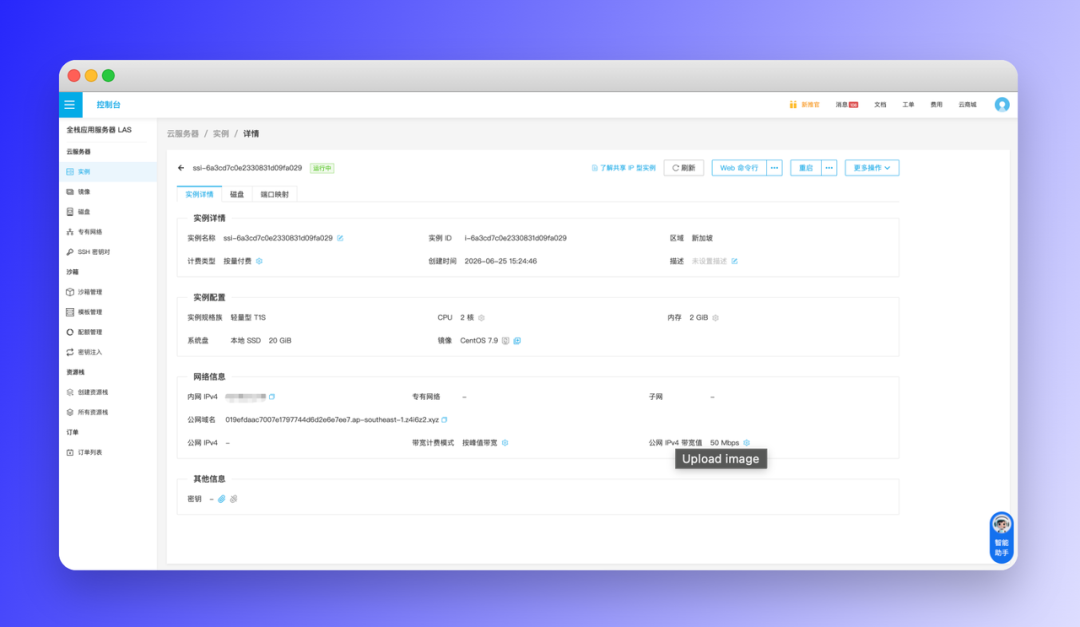This screenshot has height=627, width=1080.
Task: Click the gear icon beside CPU 2 核
Action: click(x=481, y=318)
